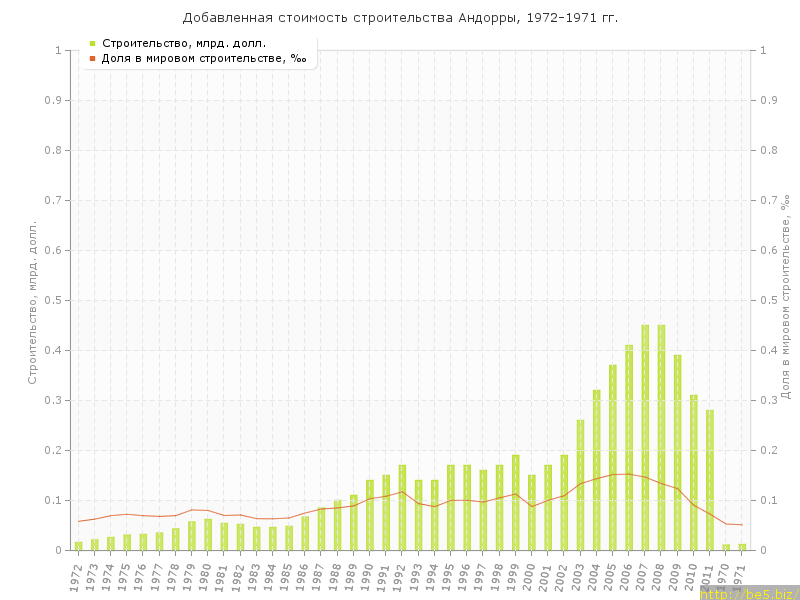Open the be5.biz watermark link
800x600 pixels.
click(750, 593)
